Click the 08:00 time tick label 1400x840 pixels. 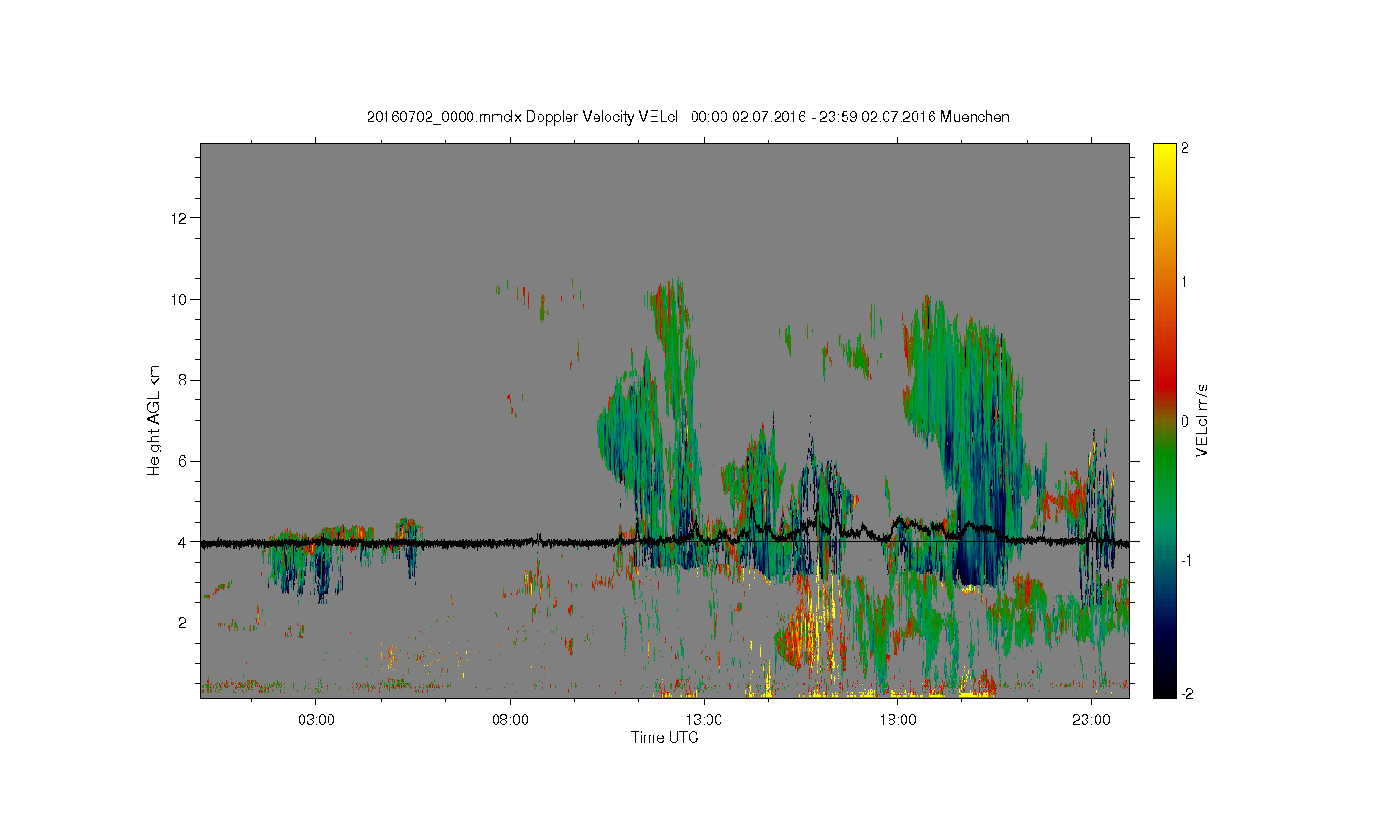(510, 721)
